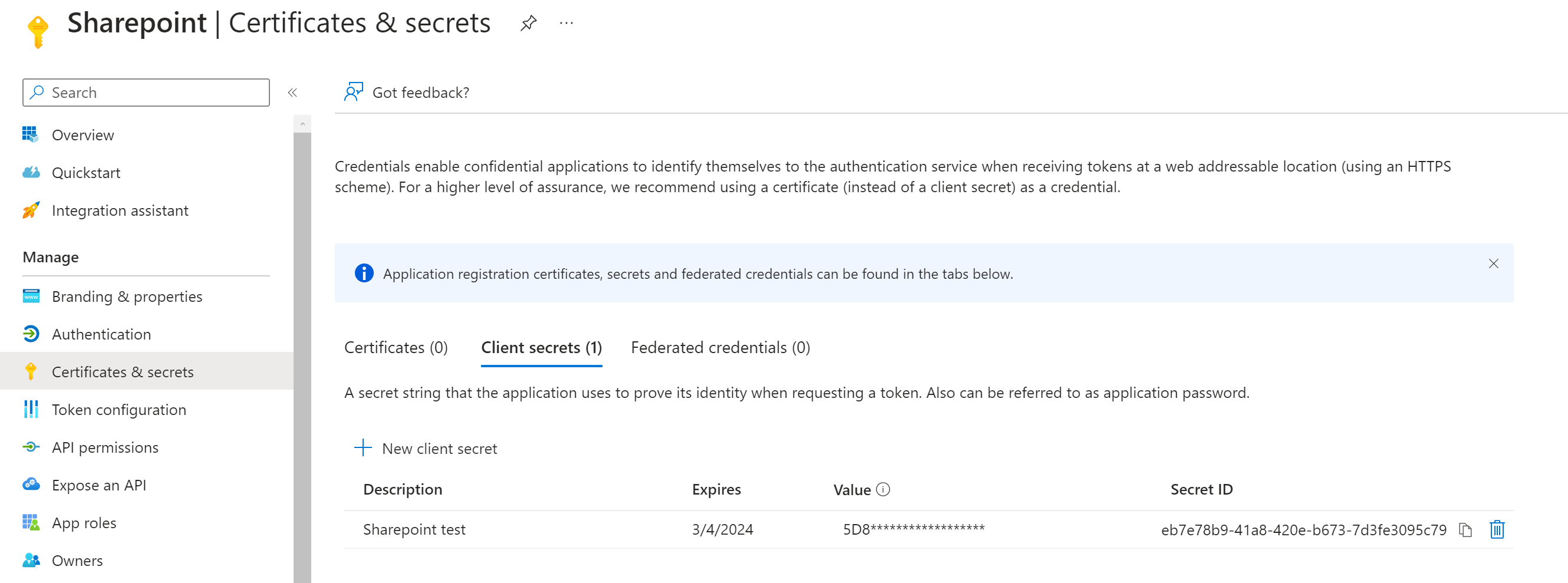
Task: Open the ellipsis more options menu
Action: [566, 24]
